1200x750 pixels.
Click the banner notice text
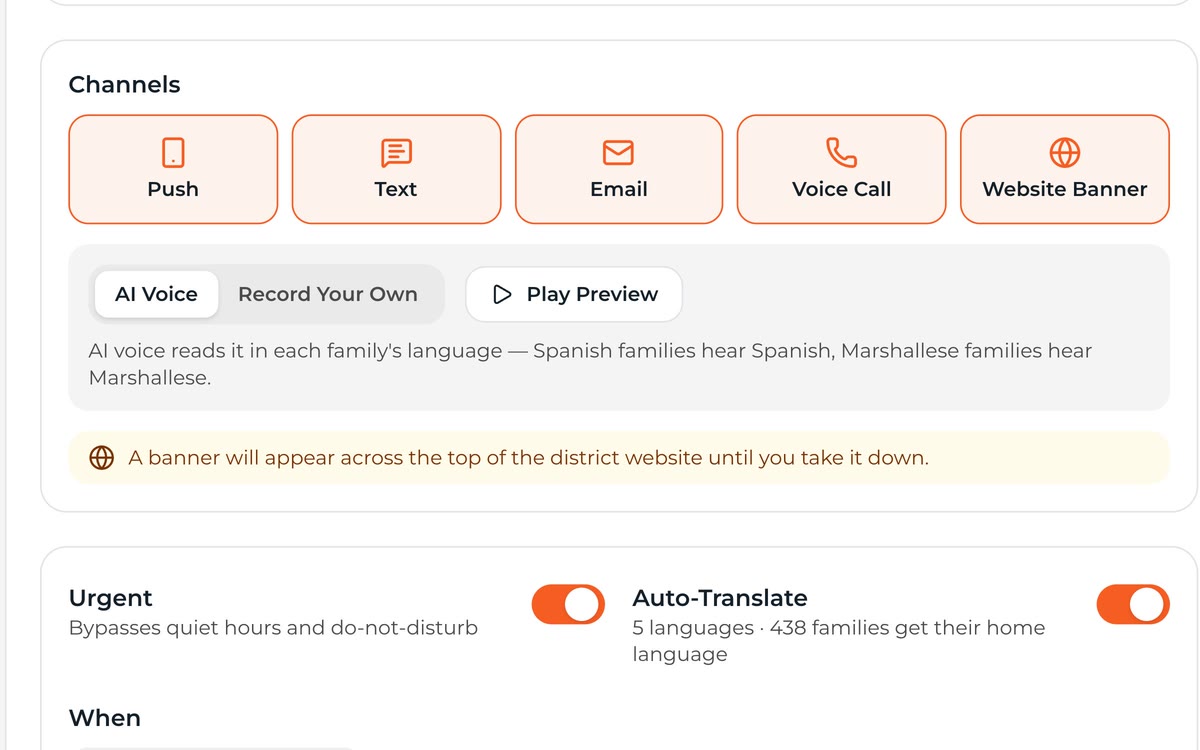(528, 458)
